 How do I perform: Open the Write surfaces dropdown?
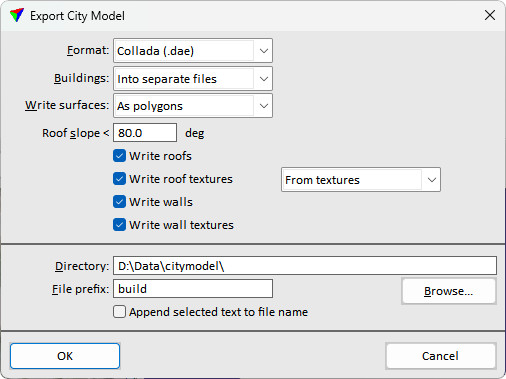point(193,106)
